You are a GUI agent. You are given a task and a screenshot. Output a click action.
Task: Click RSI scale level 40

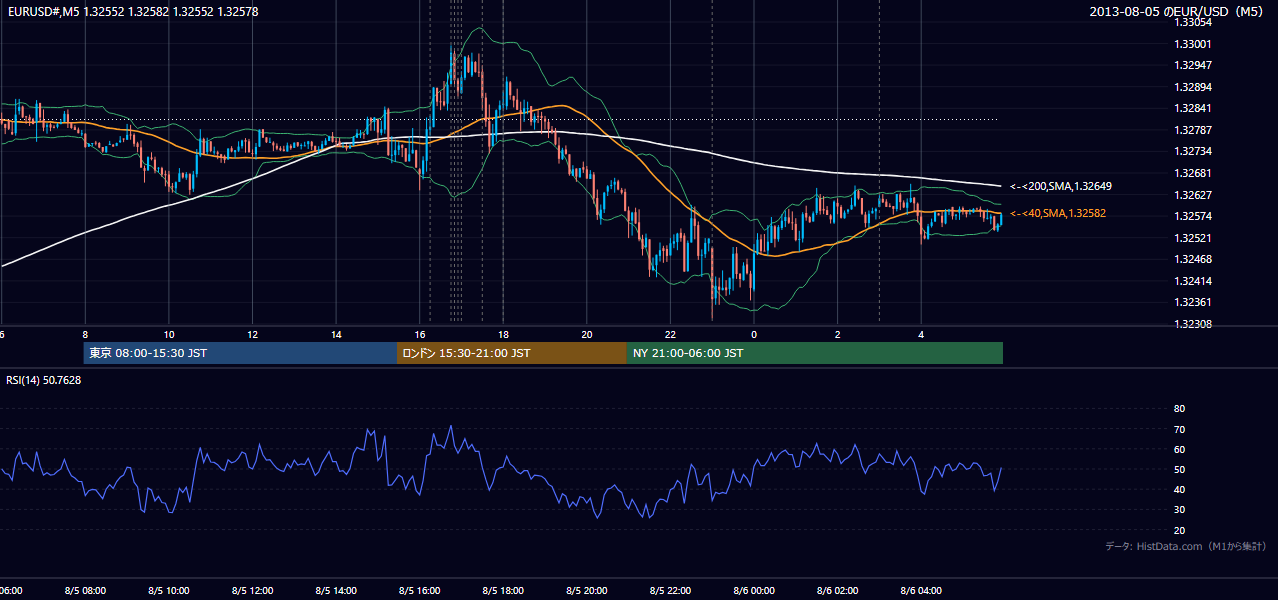(1179, 489)
